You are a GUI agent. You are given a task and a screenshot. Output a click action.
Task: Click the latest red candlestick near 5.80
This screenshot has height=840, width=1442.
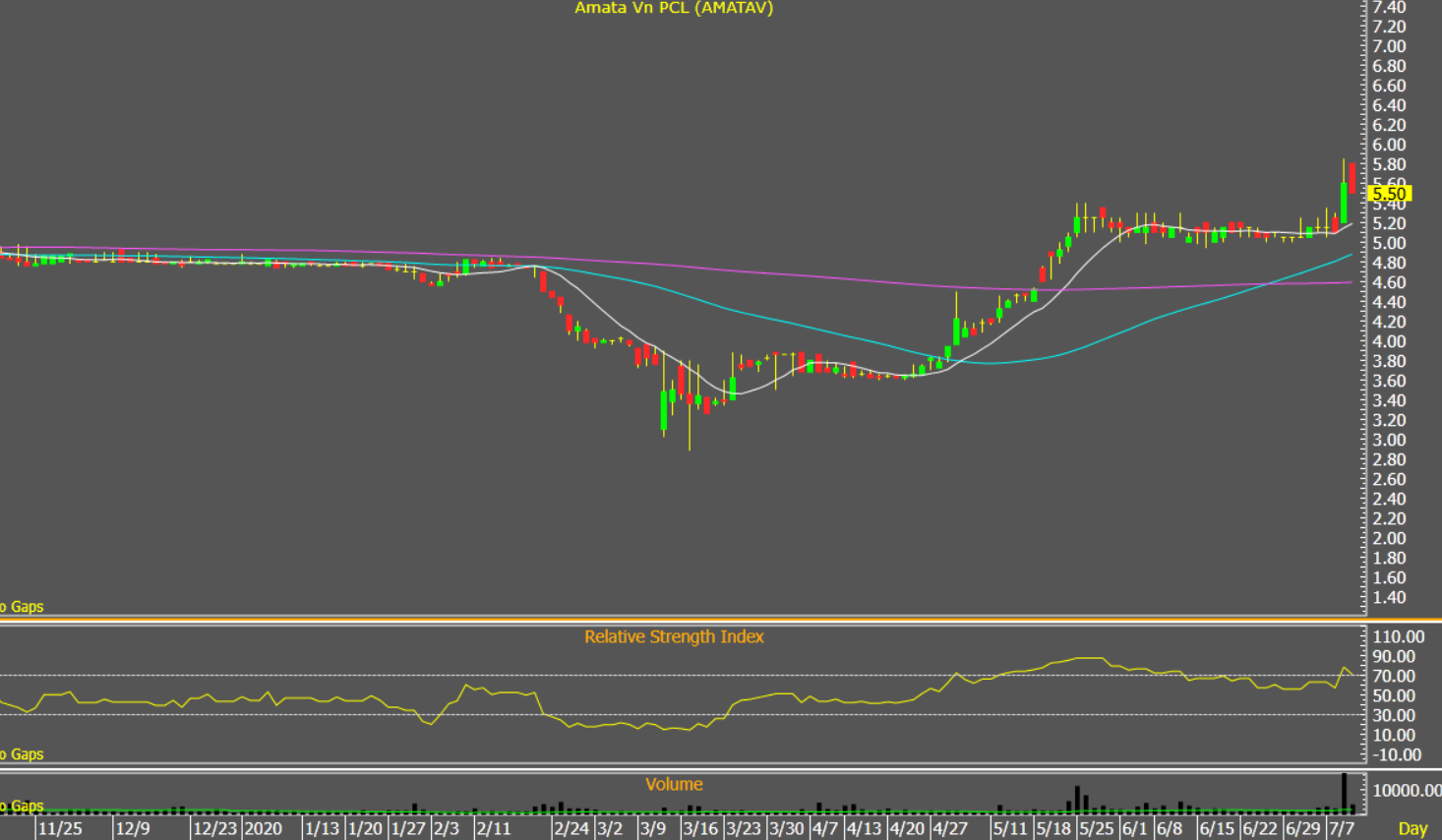1352,177
